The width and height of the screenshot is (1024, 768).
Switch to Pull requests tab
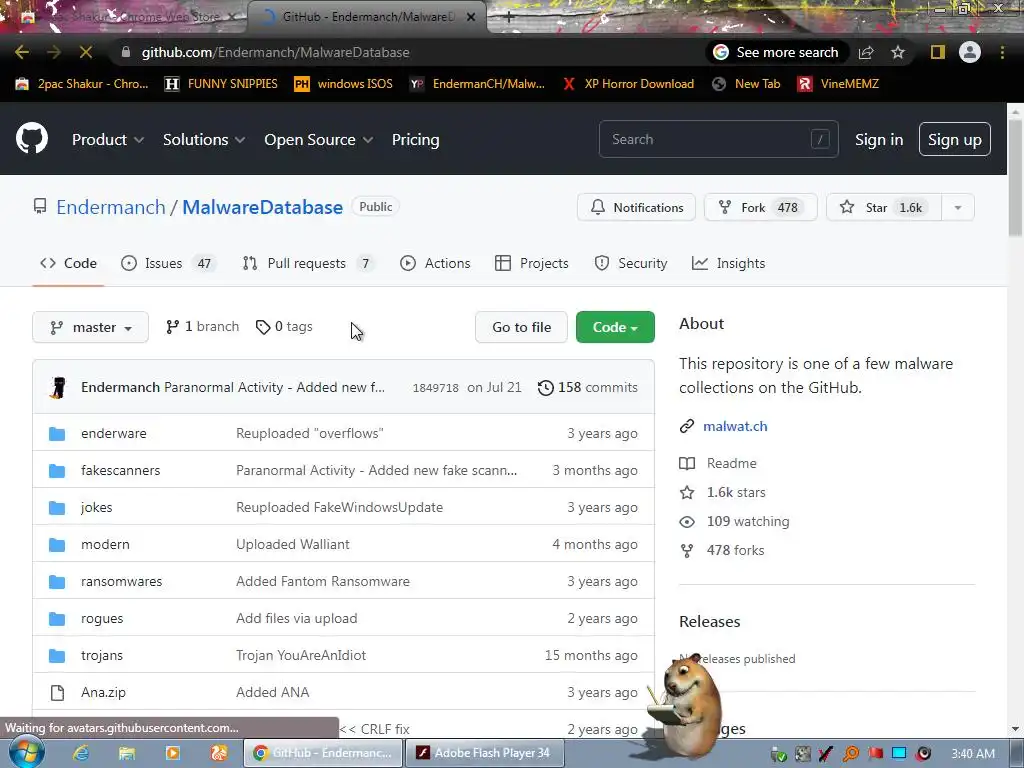pos(308,263)
